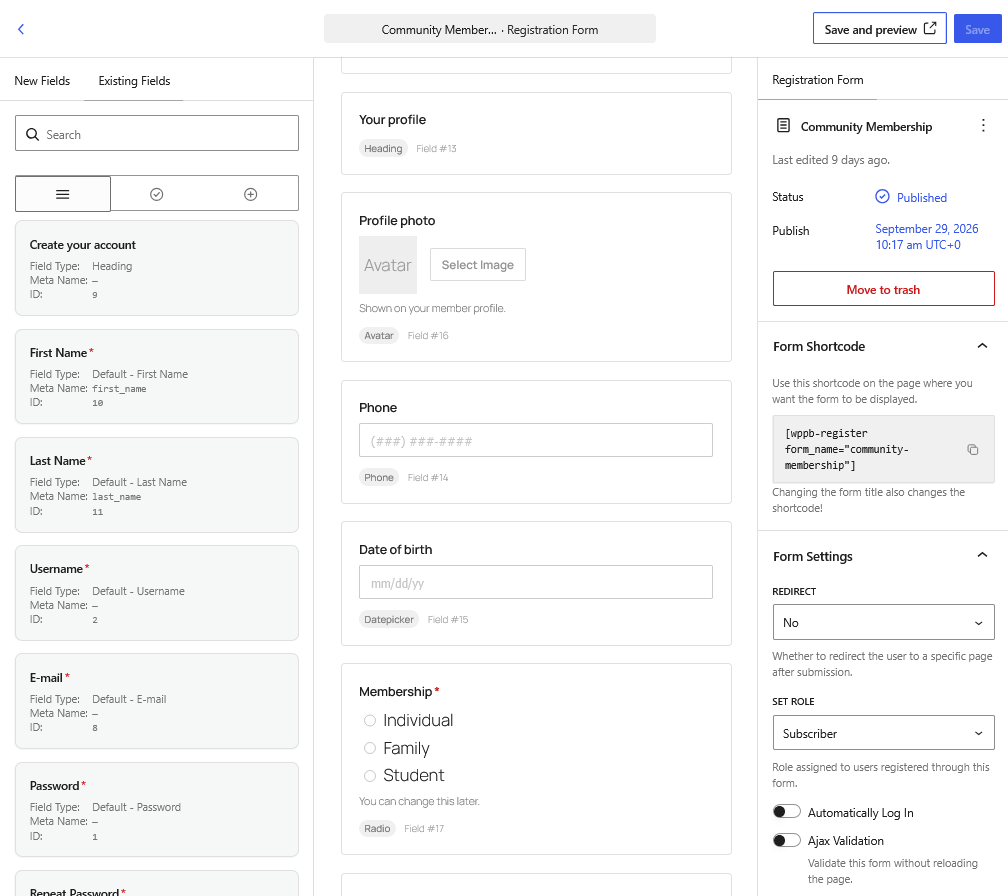The width and height of the screenshot is (1008, 896).
Task: Switch to the list view (hamburger) filter
Action: (62, 194)
